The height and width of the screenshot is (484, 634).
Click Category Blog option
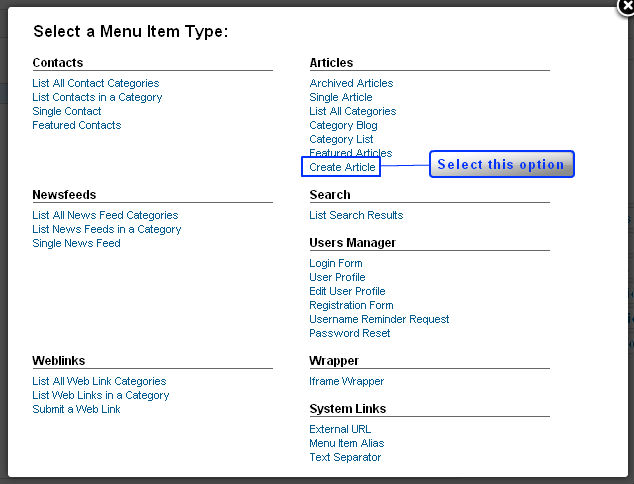[343, 125]
